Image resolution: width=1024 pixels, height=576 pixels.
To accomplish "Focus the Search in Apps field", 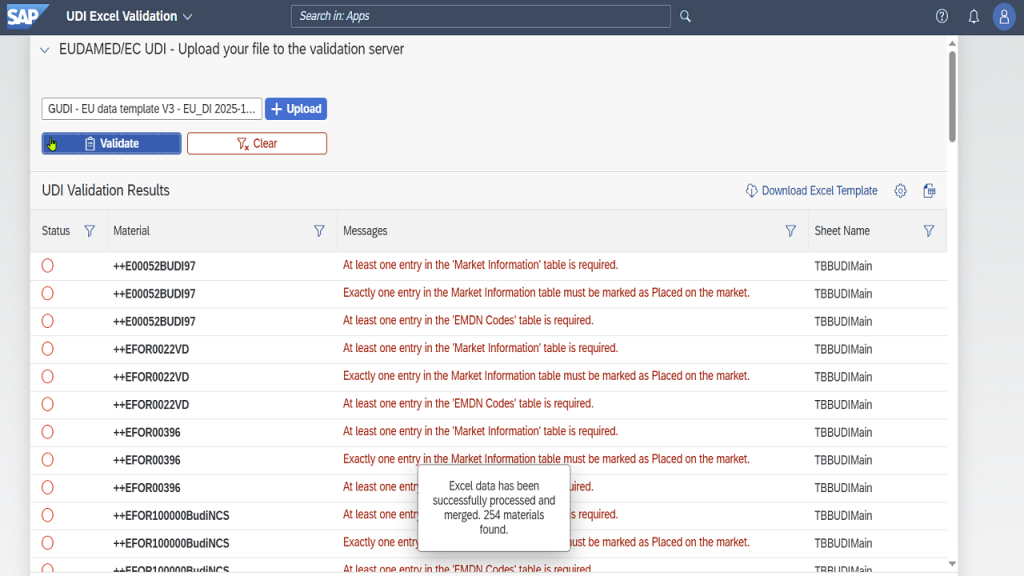I will point(480,16).
